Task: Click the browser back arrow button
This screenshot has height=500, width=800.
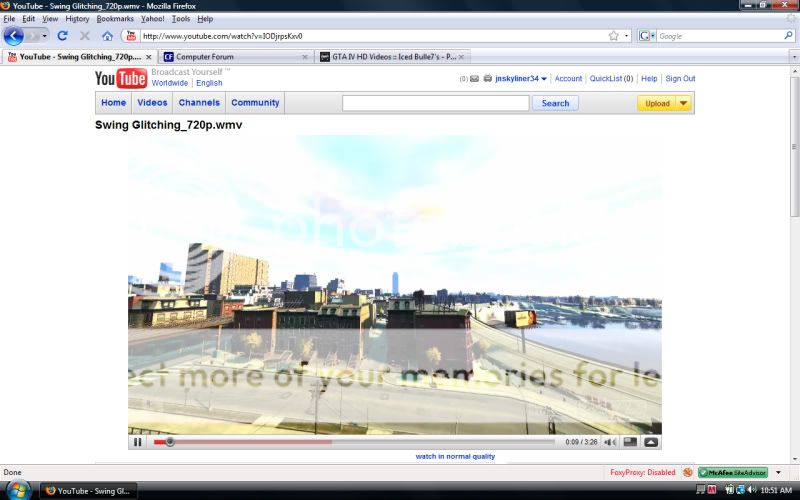Action: [14, 36]
